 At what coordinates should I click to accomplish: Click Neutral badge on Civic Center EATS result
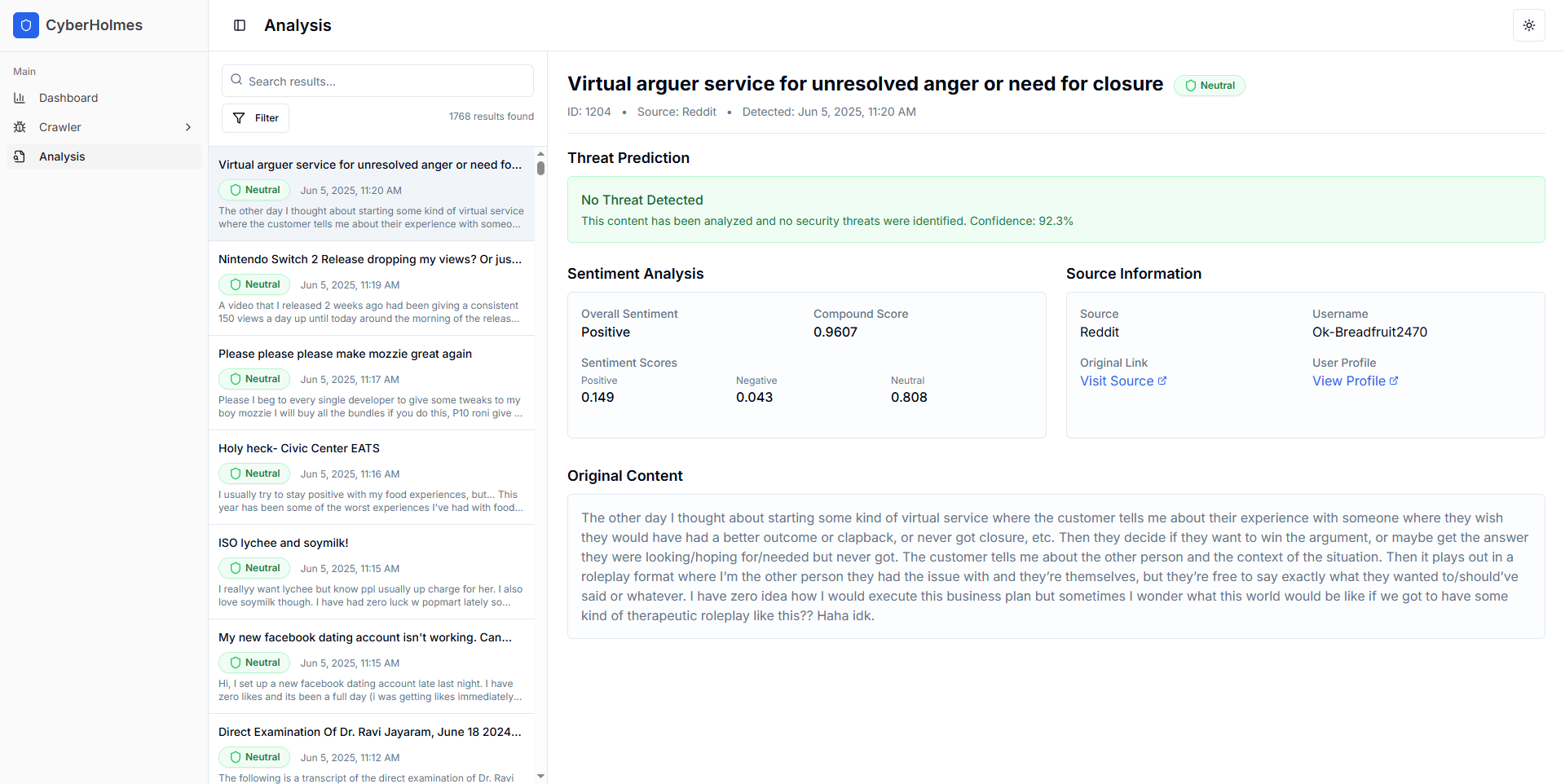point(254,473)
